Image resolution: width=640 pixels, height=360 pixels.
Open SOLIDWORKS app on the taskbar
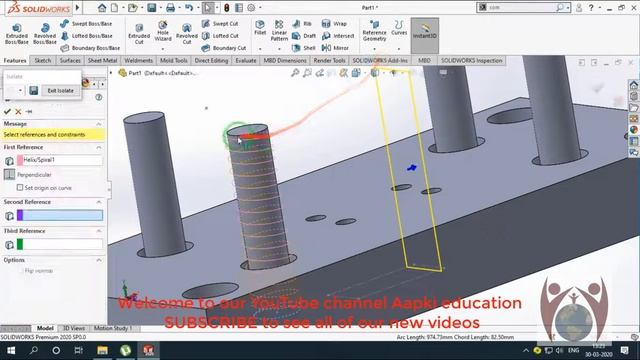click(x=148, y=350)
